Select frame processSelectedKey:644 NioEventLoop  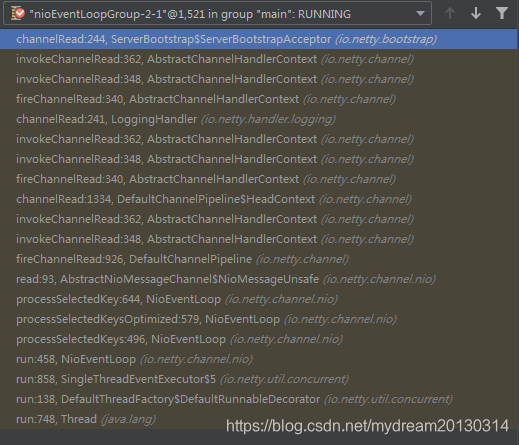[258, 299]
